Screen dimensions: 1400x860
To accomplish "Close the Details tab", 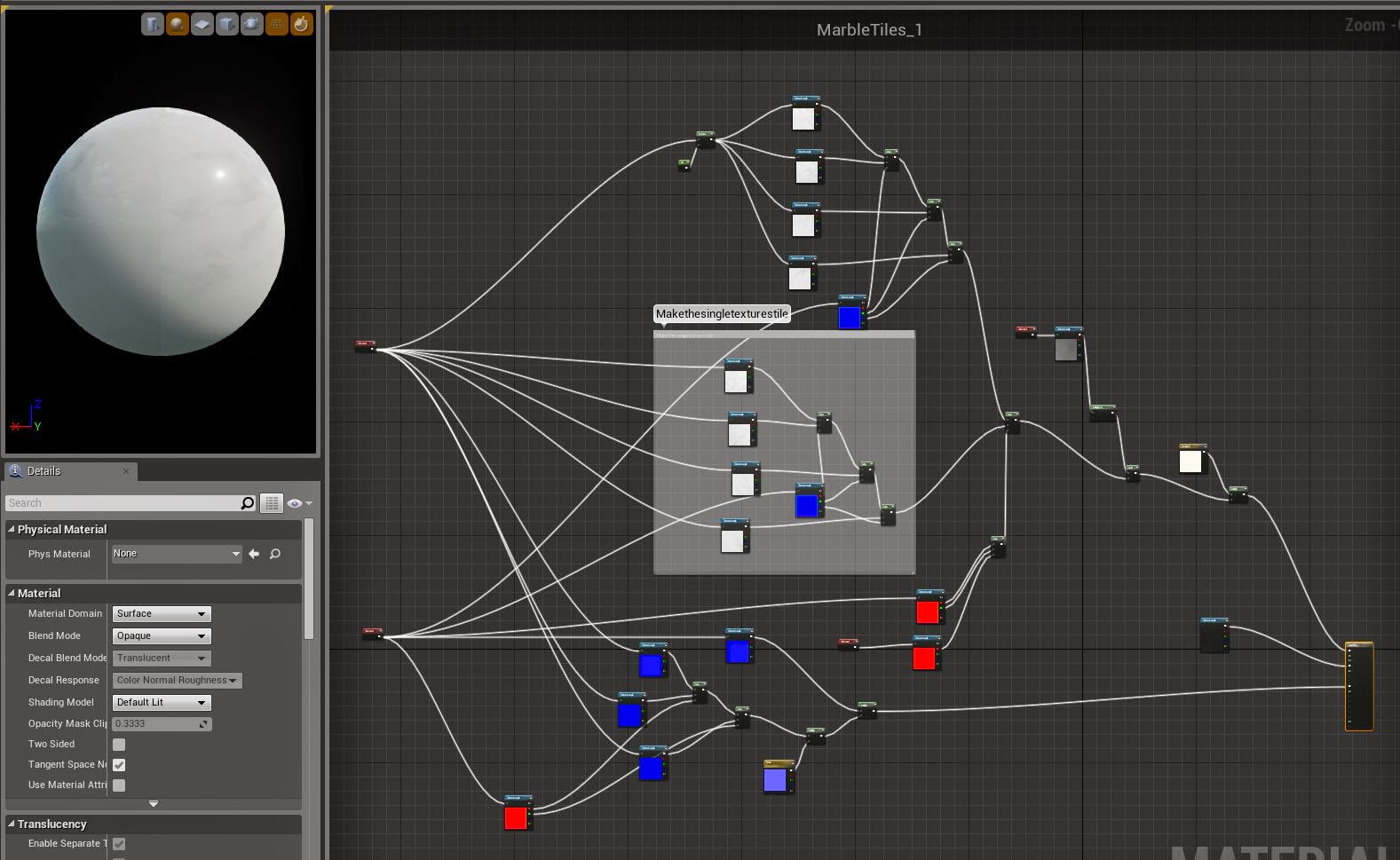I will tap(126, 471).
